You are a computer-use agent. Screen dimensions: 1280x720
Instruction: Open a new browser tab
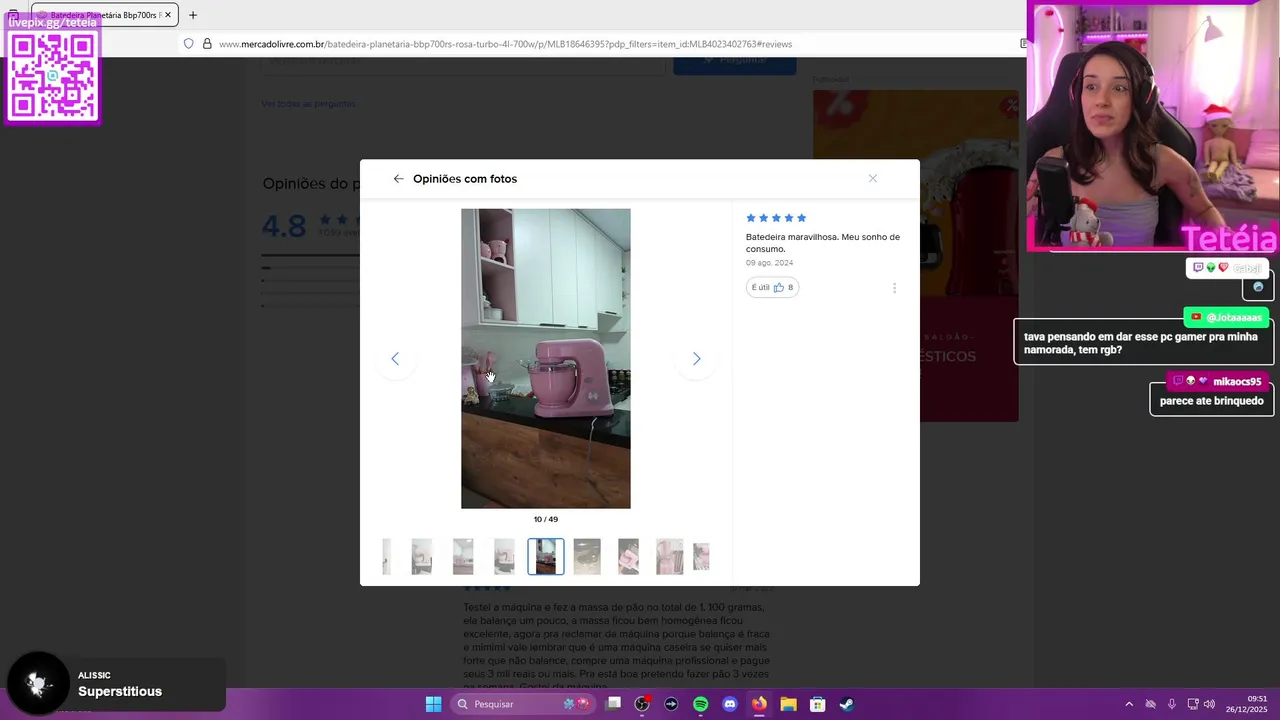[x=193, y=15]
